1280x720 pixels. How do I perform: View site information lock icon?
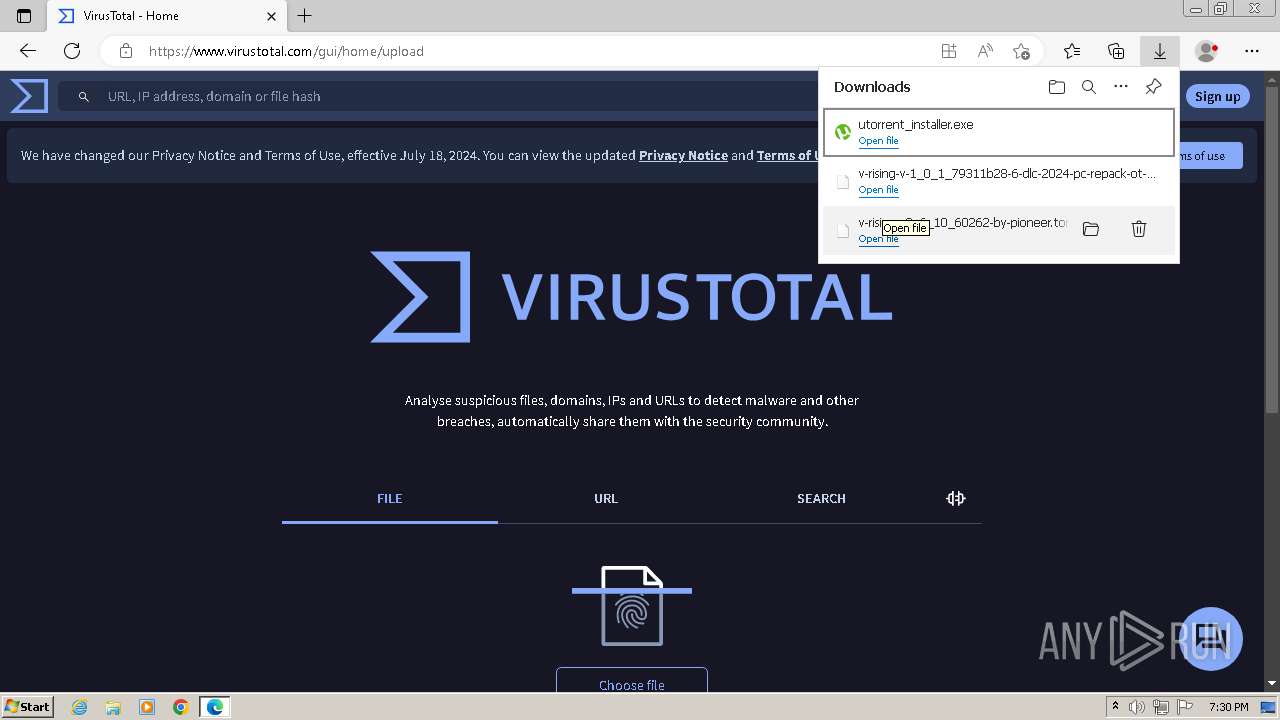126,51
